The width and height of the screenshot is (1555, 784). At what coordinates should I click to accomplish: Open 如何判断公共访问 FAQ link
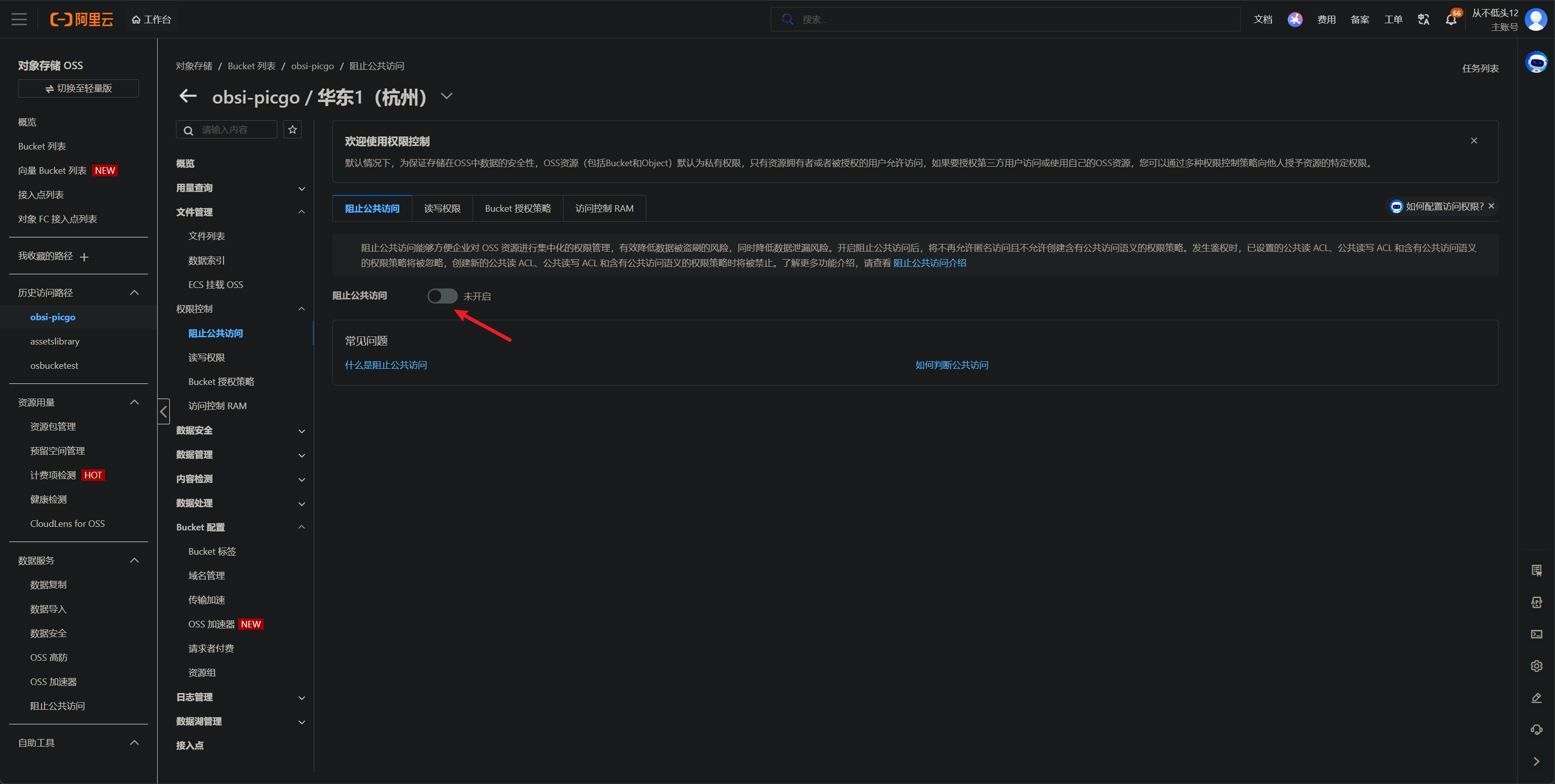(952, 365)
